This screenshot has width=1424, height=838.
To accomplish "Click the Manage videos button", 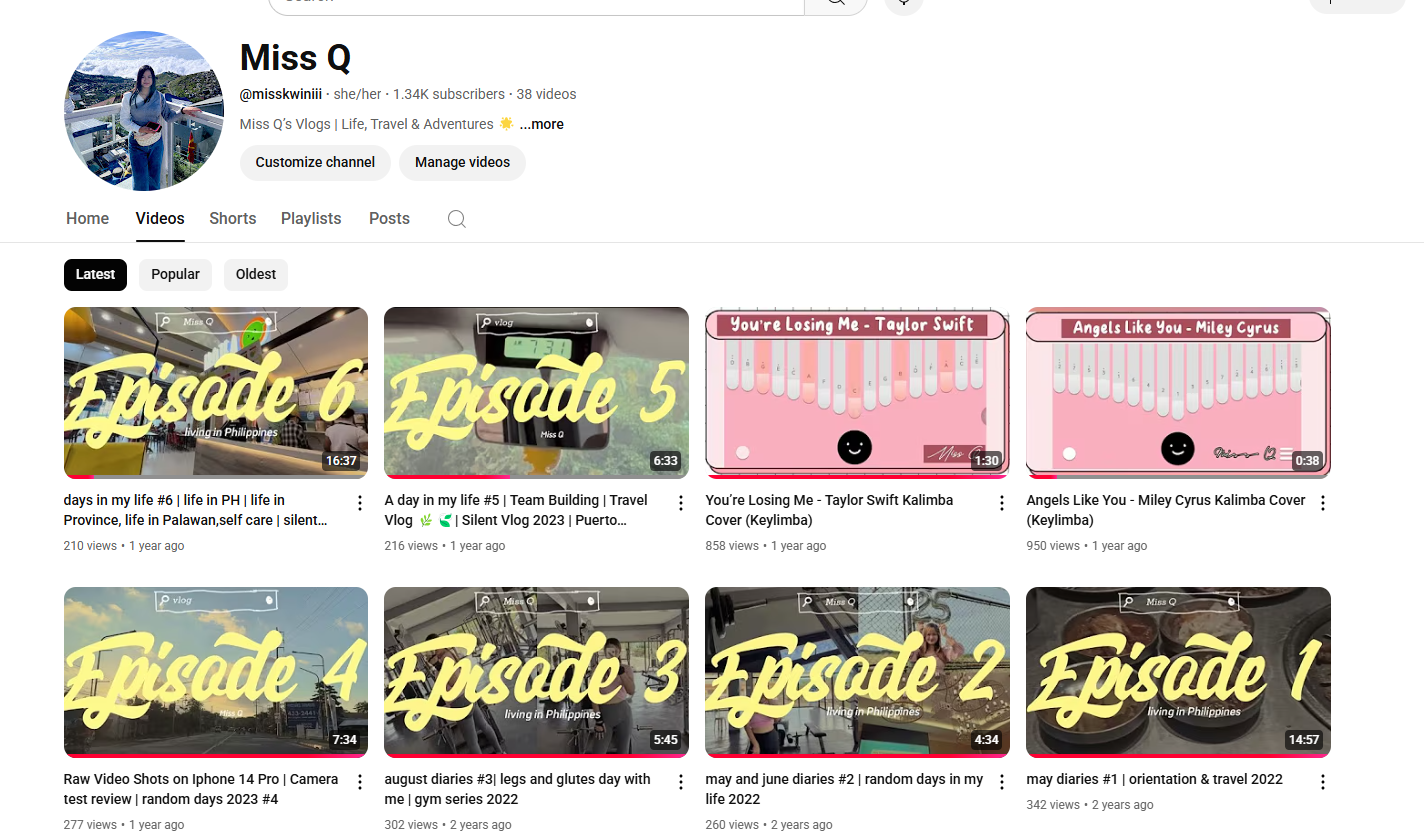I will point(462,162).
